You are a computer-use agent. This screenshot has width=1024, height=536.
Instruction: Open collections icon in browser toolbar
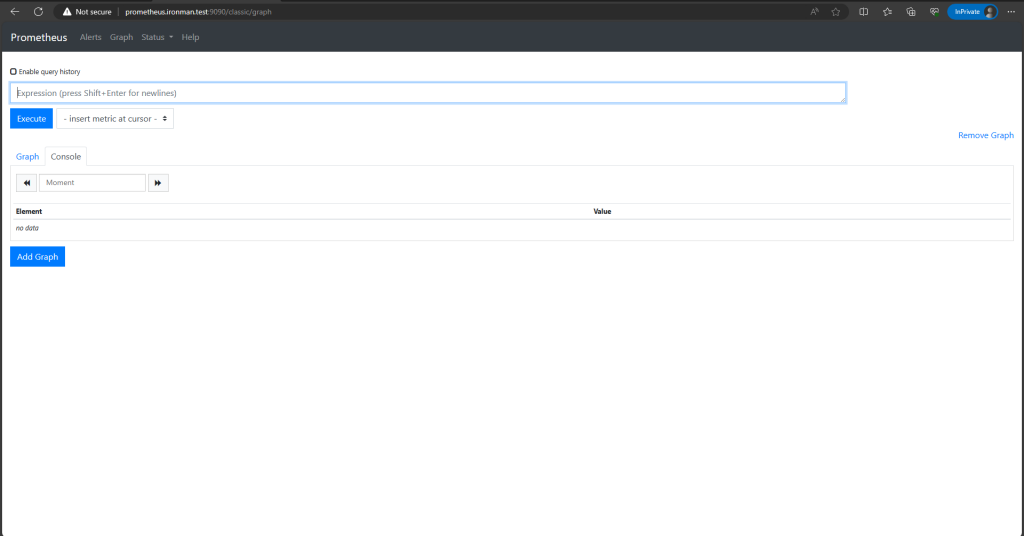[911, 12]
